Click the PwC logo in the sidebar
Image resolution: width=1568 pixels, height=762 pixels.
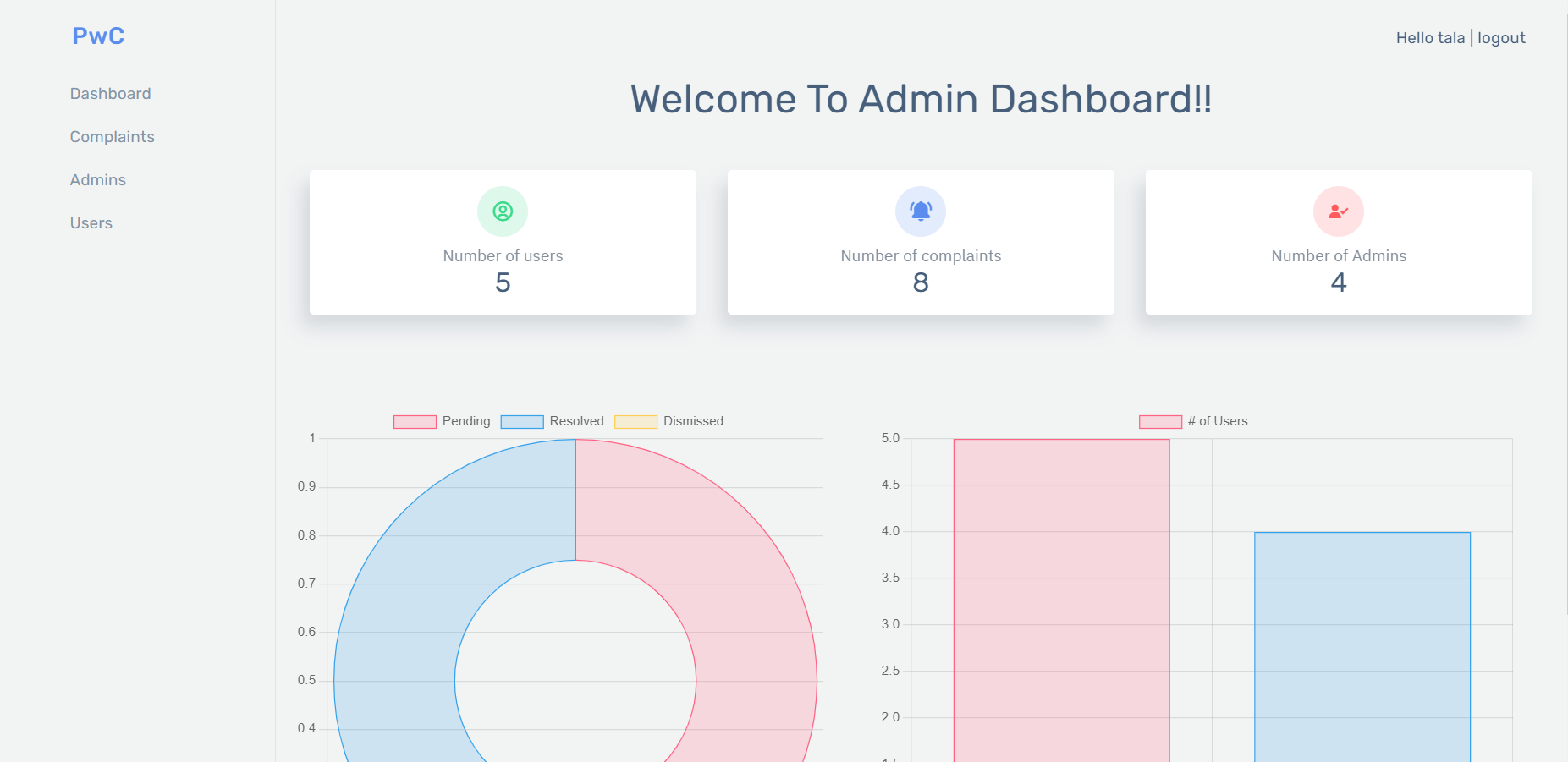(x=97, y=36)
